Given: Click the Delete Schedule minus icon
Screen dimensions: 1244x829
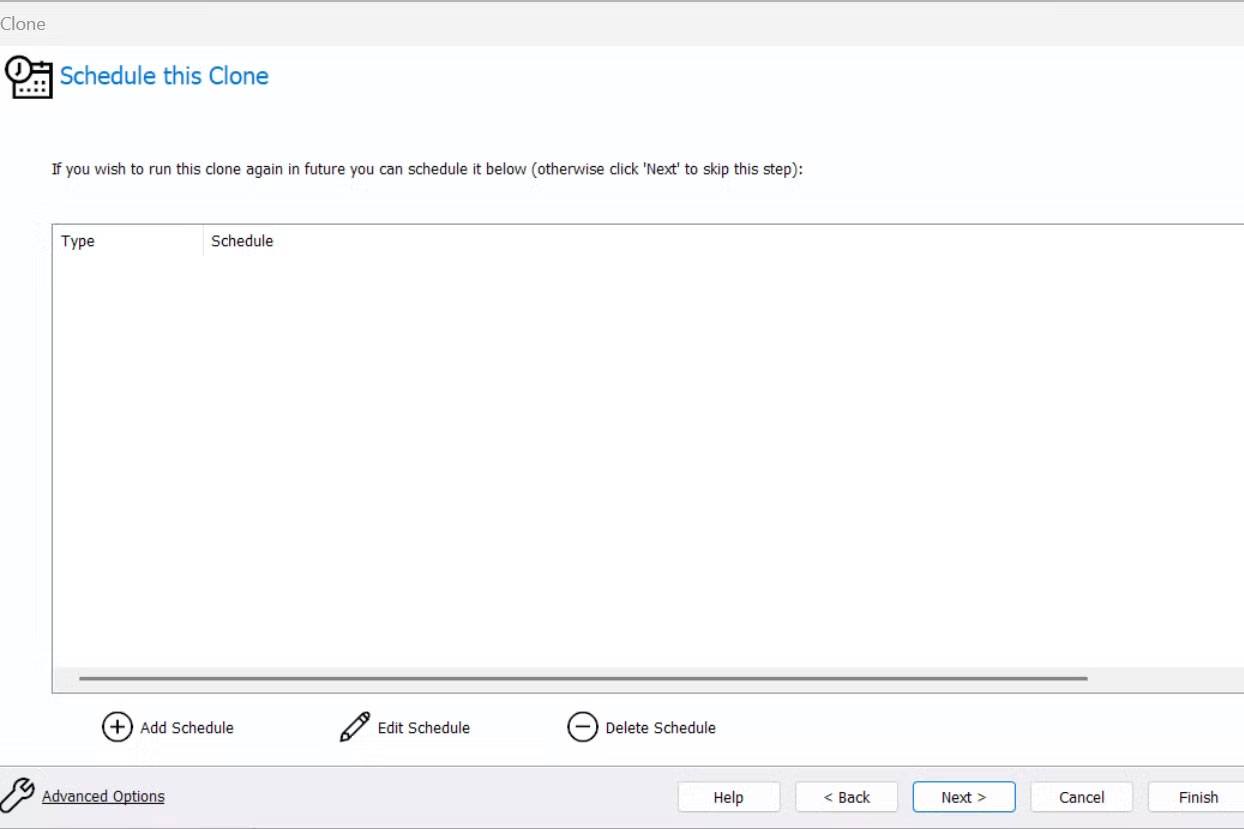Looking at the screenshot, I should [x=583, y=727].
